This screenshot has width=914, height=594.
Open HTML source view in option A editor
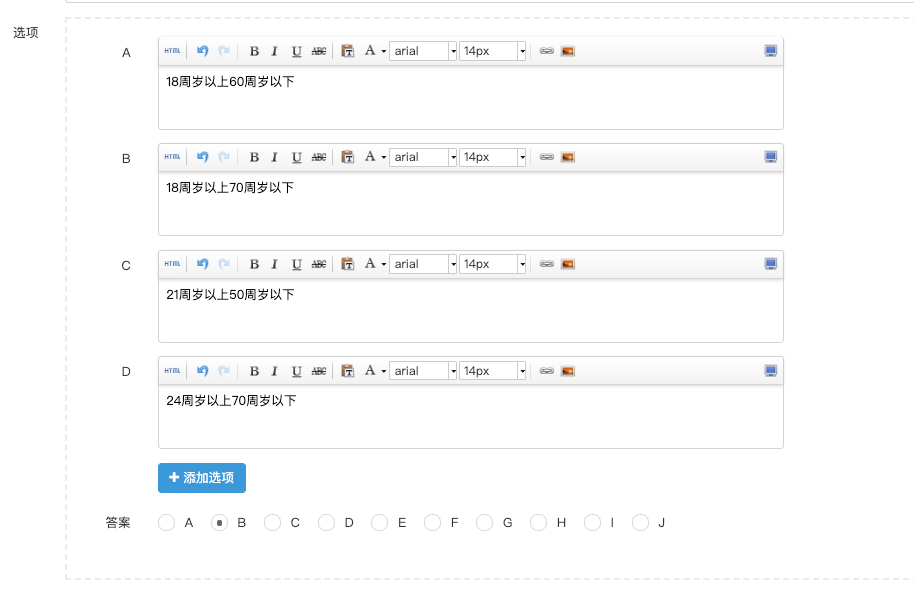pos(173,51)
